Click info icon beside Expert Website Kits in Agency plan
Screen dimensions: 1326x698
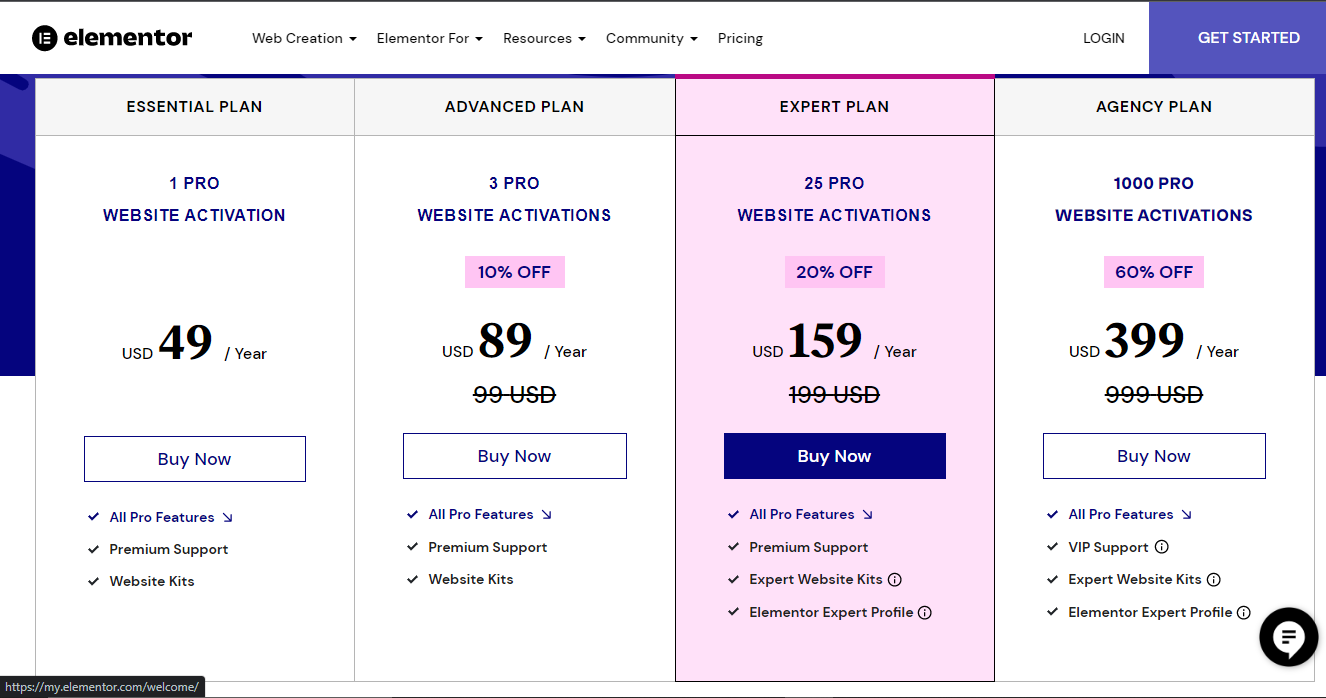pos(1214,579)
